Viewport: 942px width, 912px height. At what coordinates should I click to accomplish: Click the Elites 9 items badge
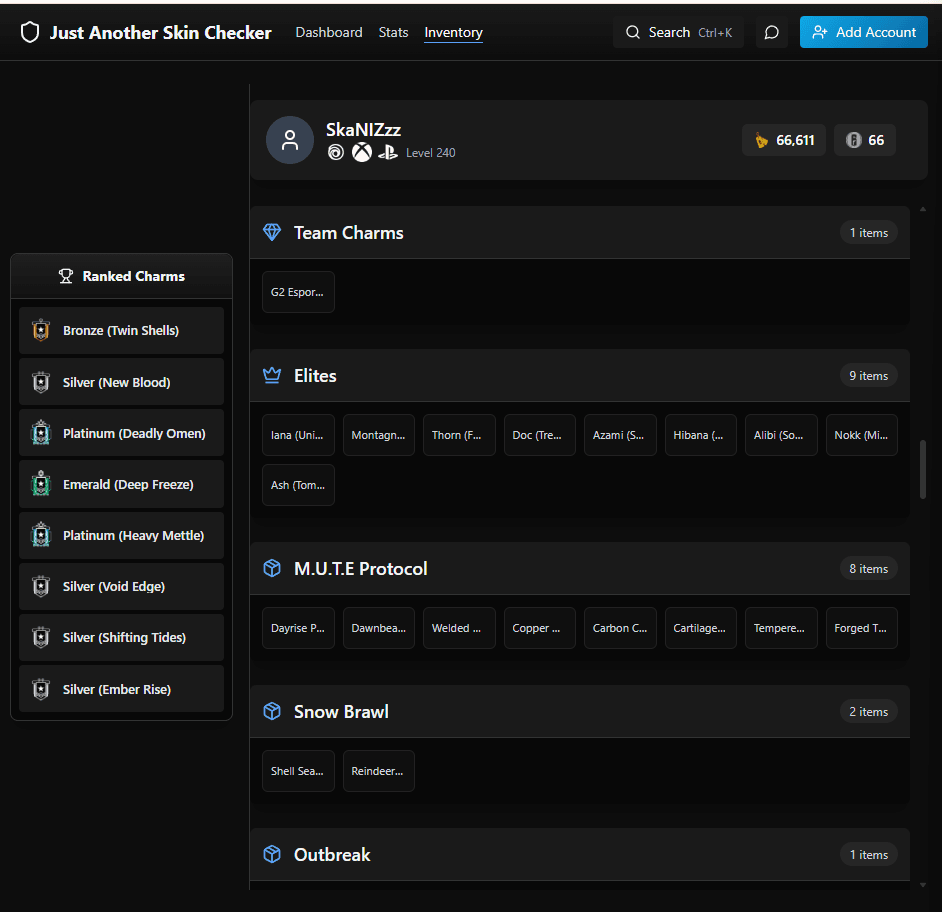coord(869,375)
